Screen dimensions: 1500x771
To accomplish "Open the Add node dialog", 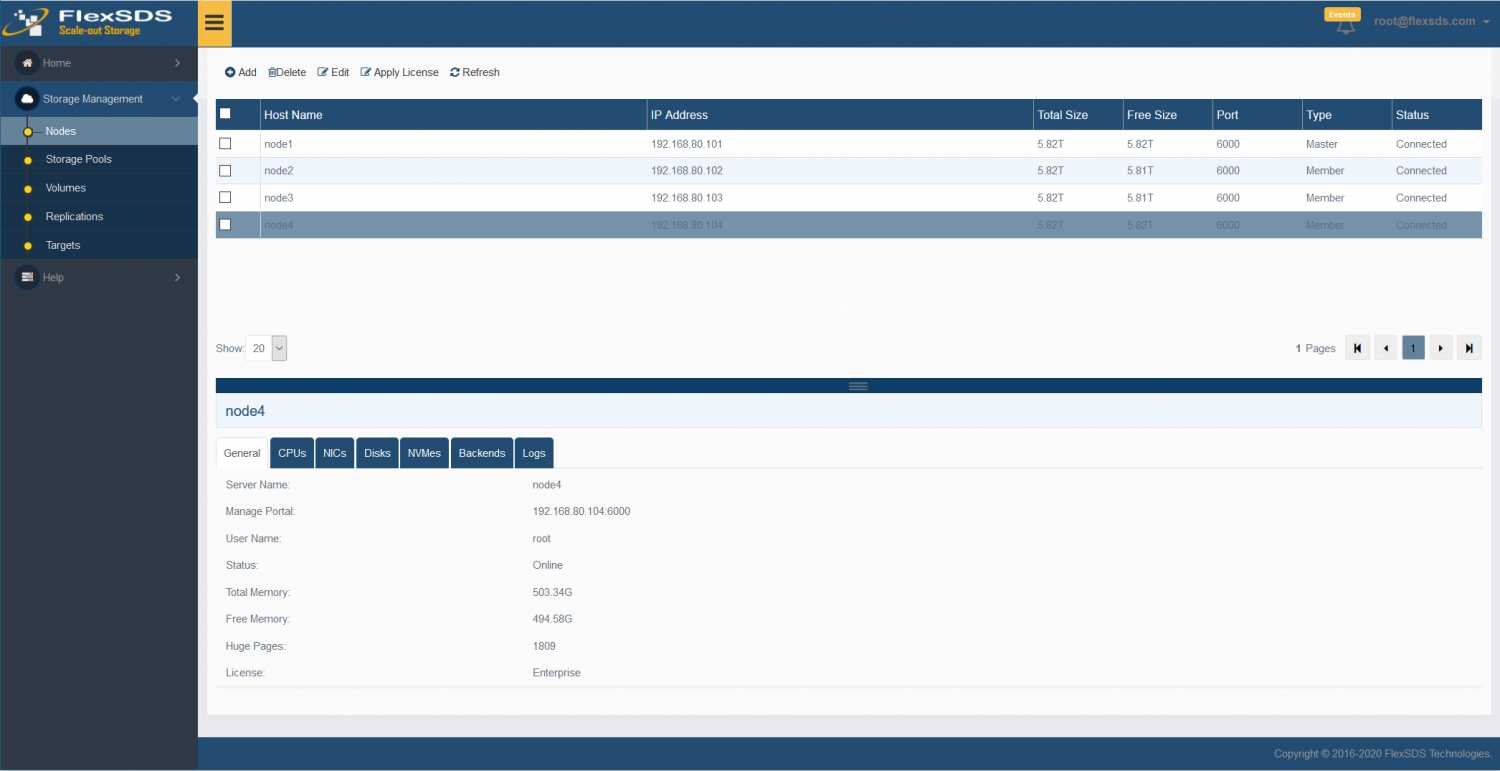I will [x=240, y=72].
